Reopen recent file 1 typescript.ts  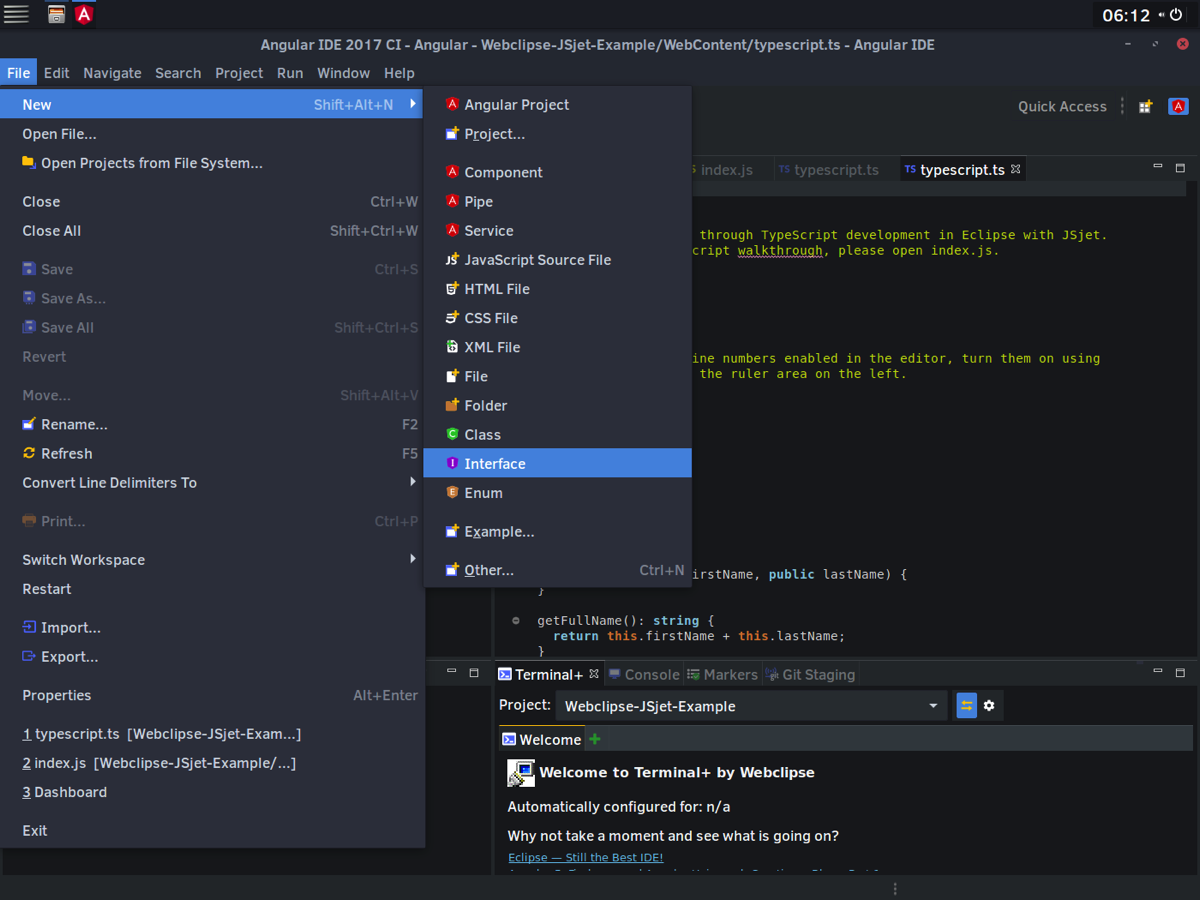(212, 734)
